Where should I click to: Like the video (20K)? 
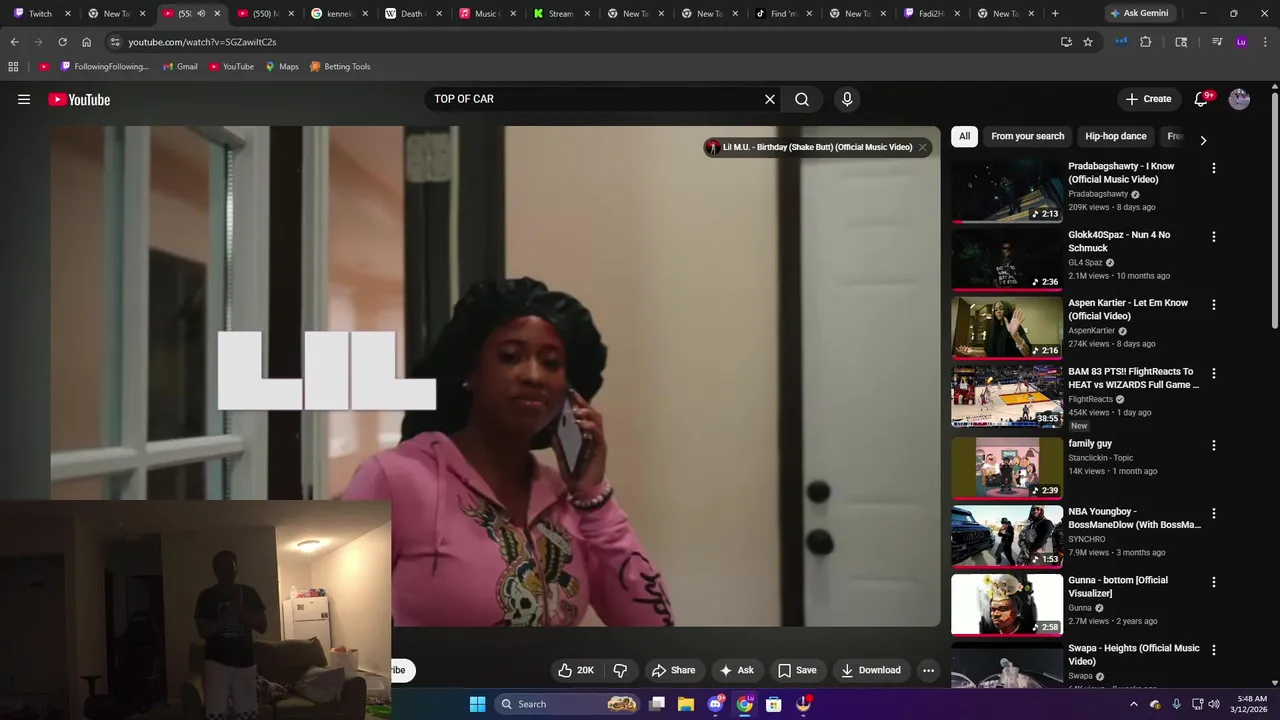(576, 670)
